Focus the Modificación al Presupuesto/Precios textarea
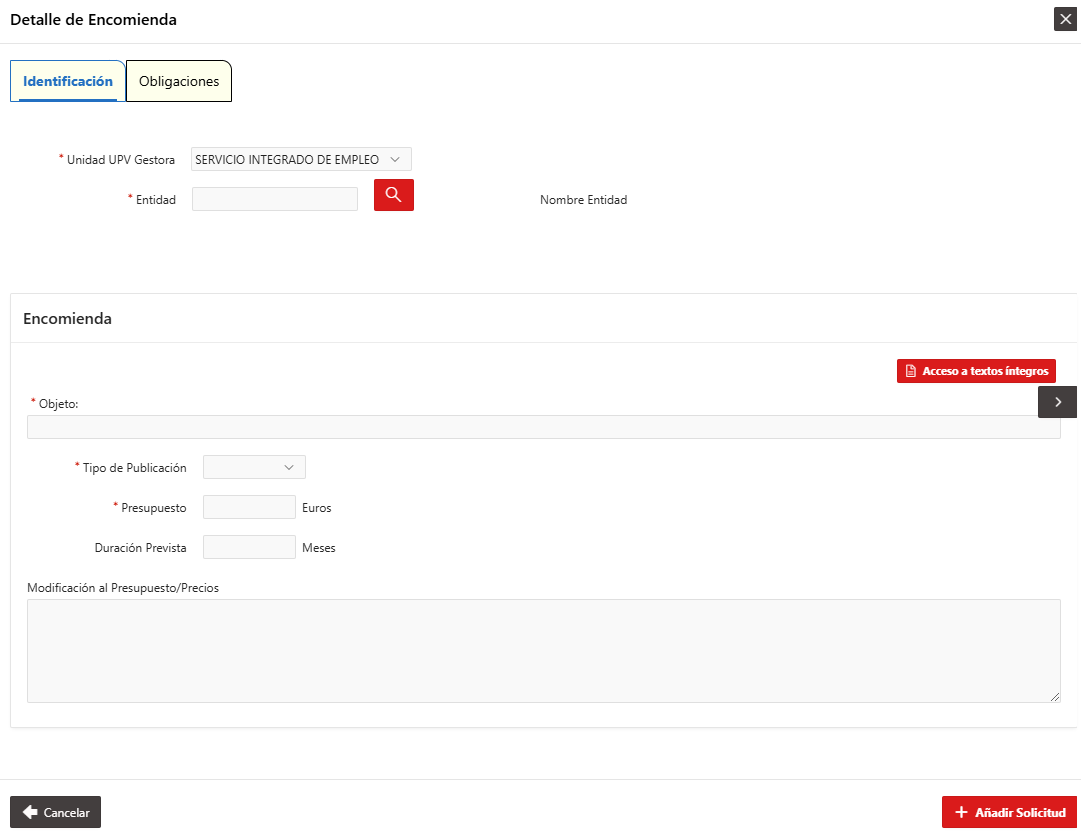1081x835 pixels. [544, 651]
